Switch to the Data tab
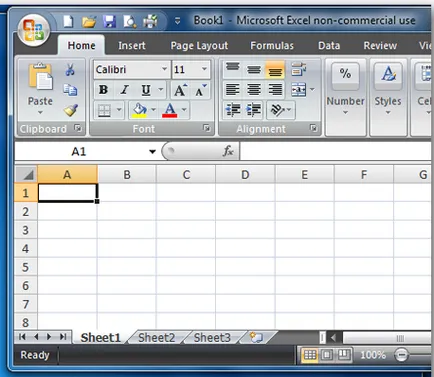 (x=329, y=46)
